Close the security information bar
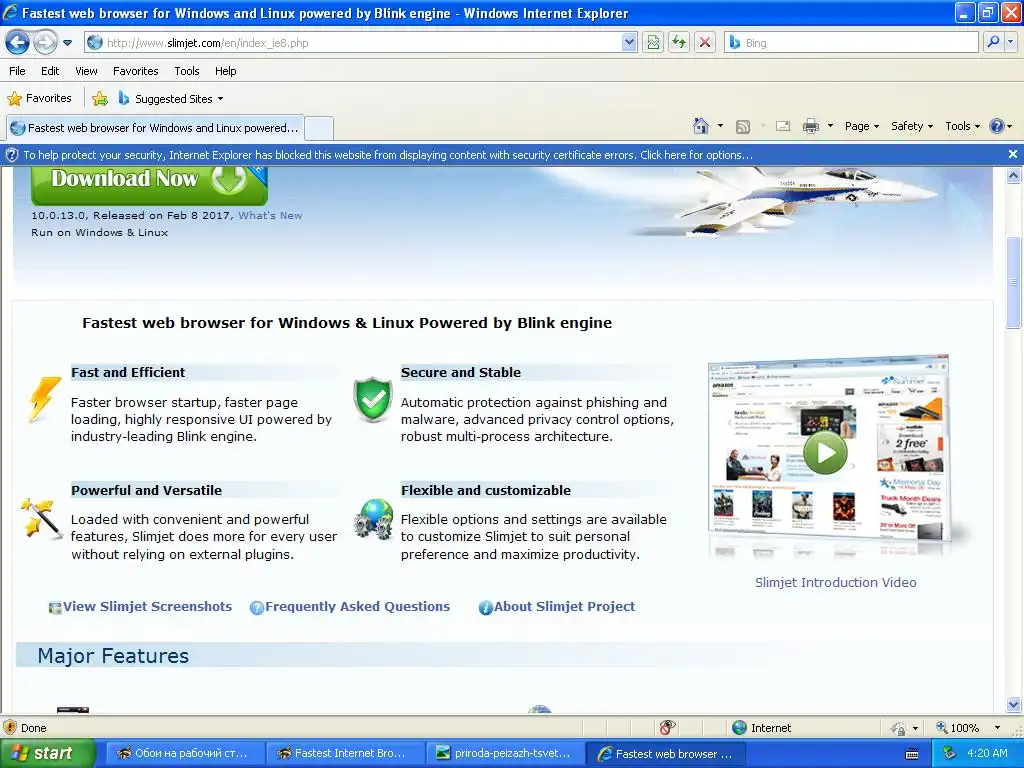1024x768 pixels. [x=1013, y=154]
